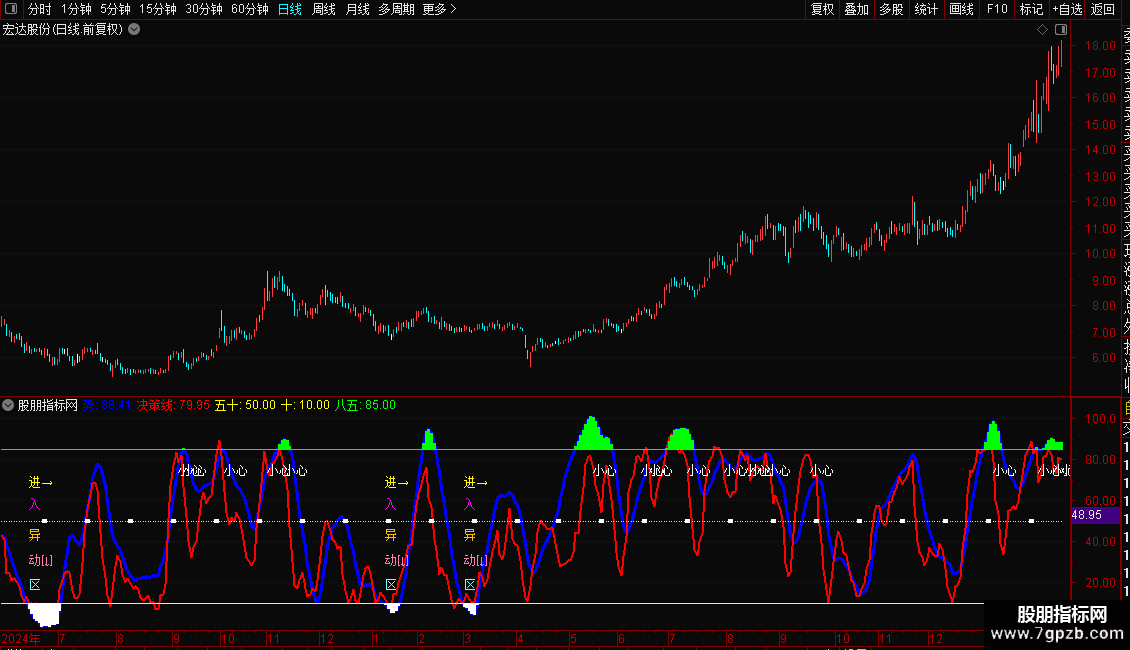Click the 标记 mark tool
The width and height of the screenshot is (1130, 650).
pos(1031,9)
